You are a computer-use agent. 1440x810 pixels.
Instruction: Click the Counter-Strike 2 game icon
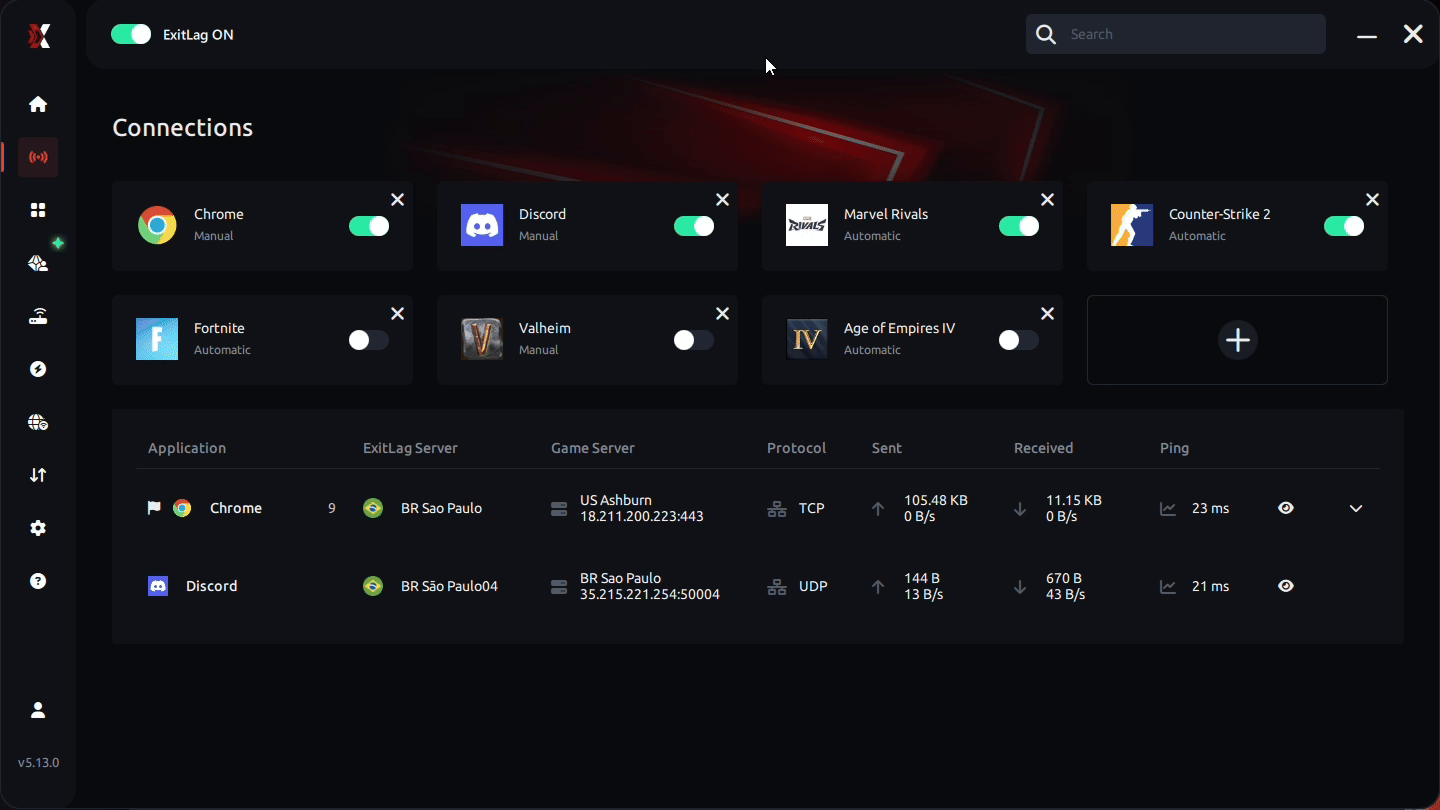[x=1132, y=225]
